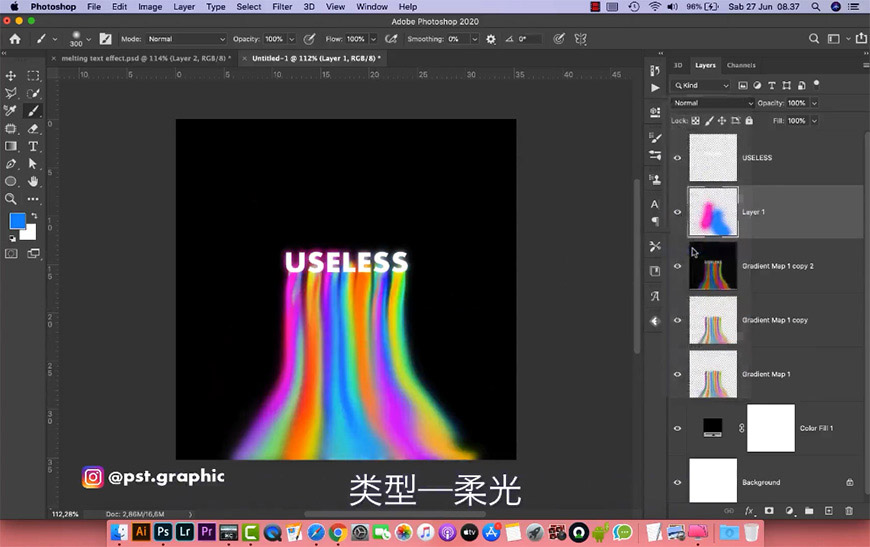Select the Gradient tool

coord(11,146)
